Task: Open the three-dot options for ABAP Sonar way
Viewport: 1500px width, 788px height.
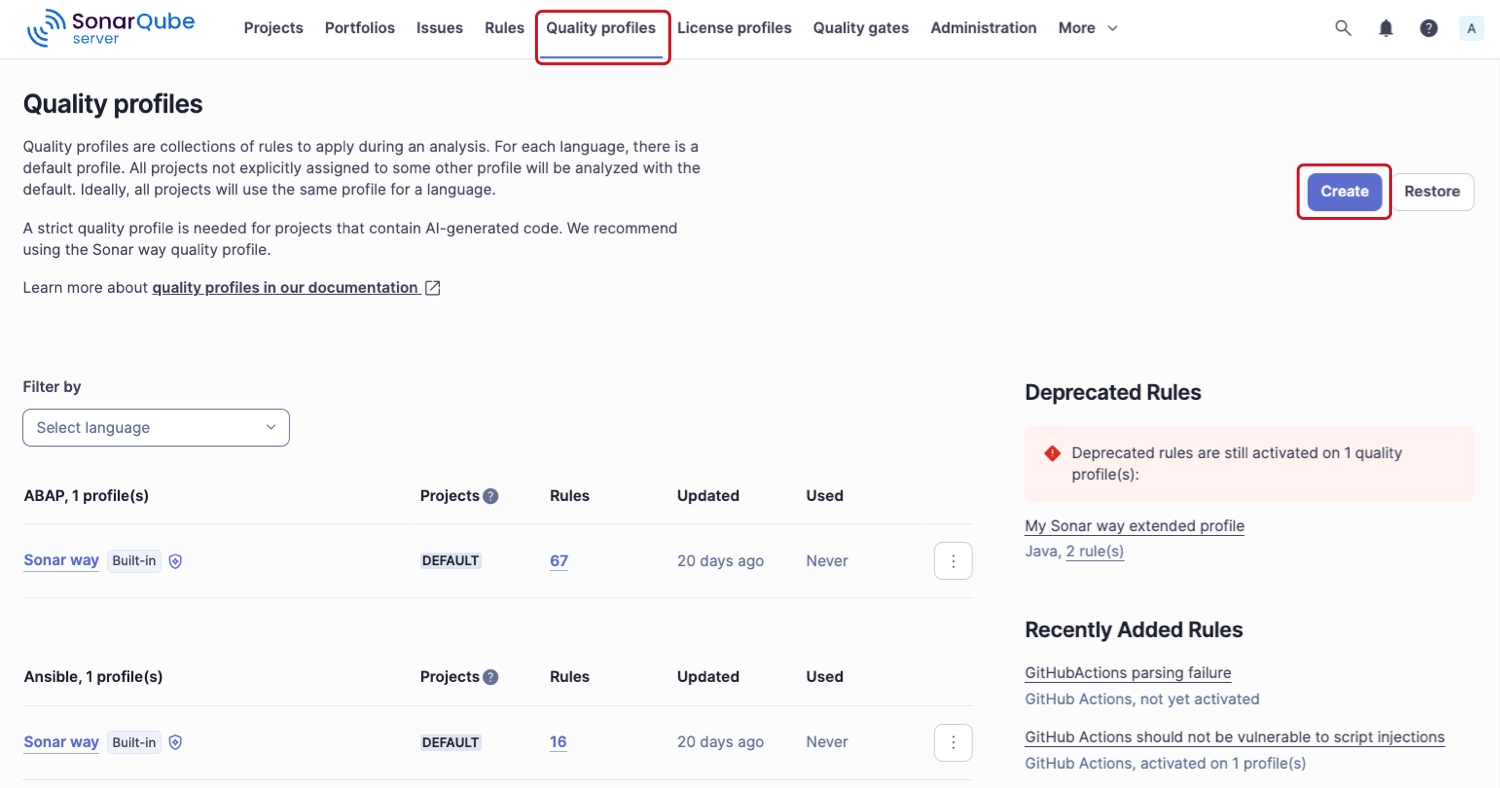Action: click(953, 561)
